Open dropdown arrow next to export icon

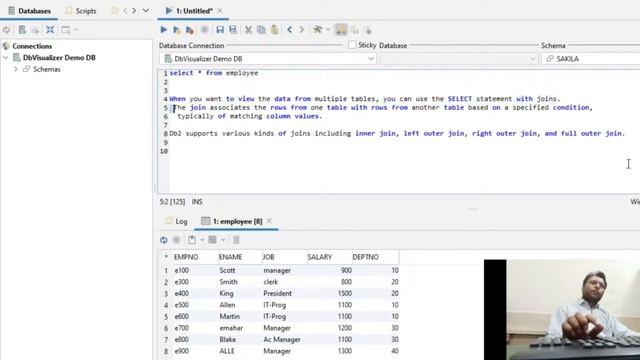pyautogui.click(x=202, y=240)
